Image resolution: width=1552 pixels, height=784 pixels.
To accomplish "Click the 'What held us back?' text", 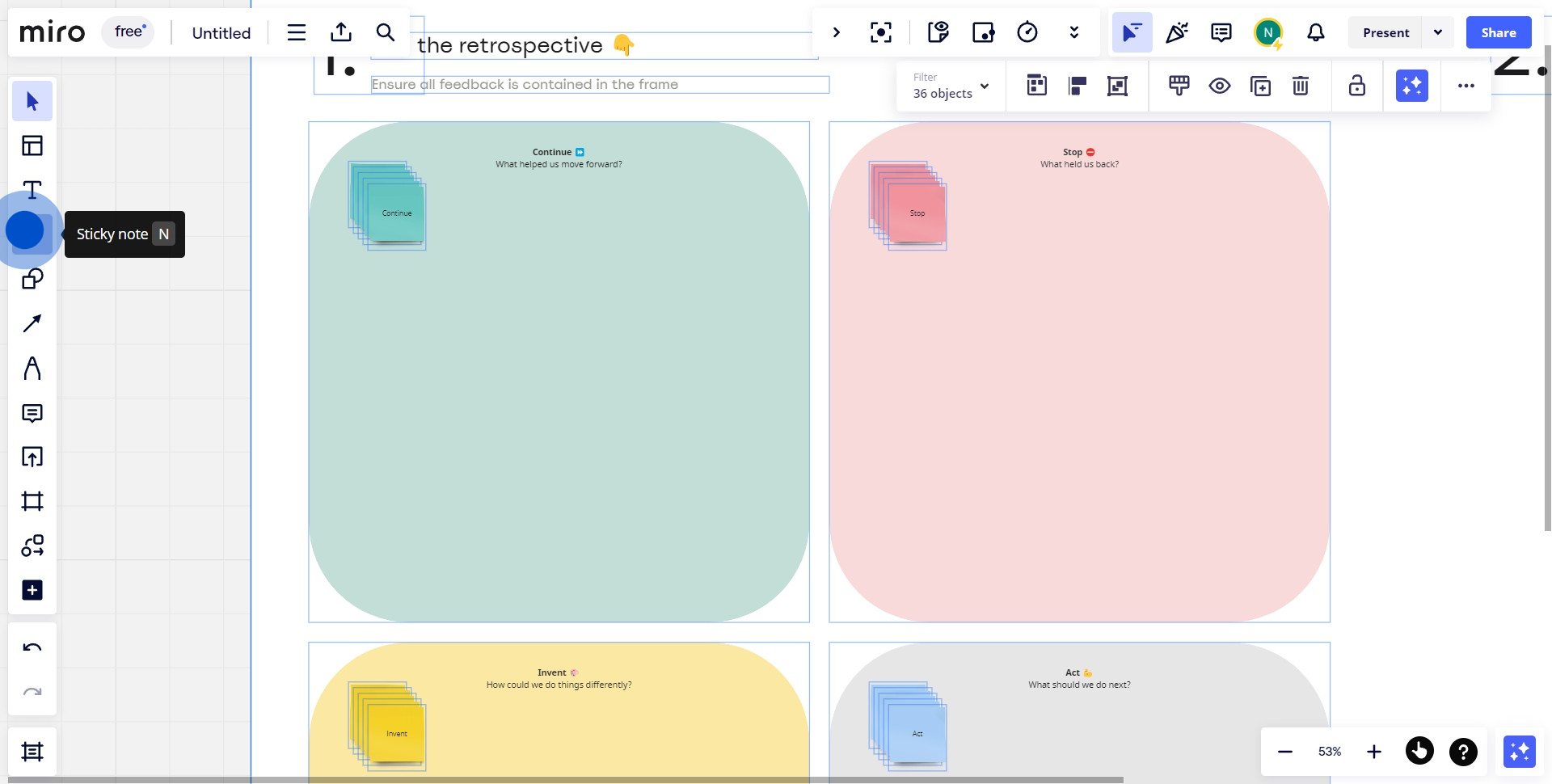I will tap(1079, 164).
